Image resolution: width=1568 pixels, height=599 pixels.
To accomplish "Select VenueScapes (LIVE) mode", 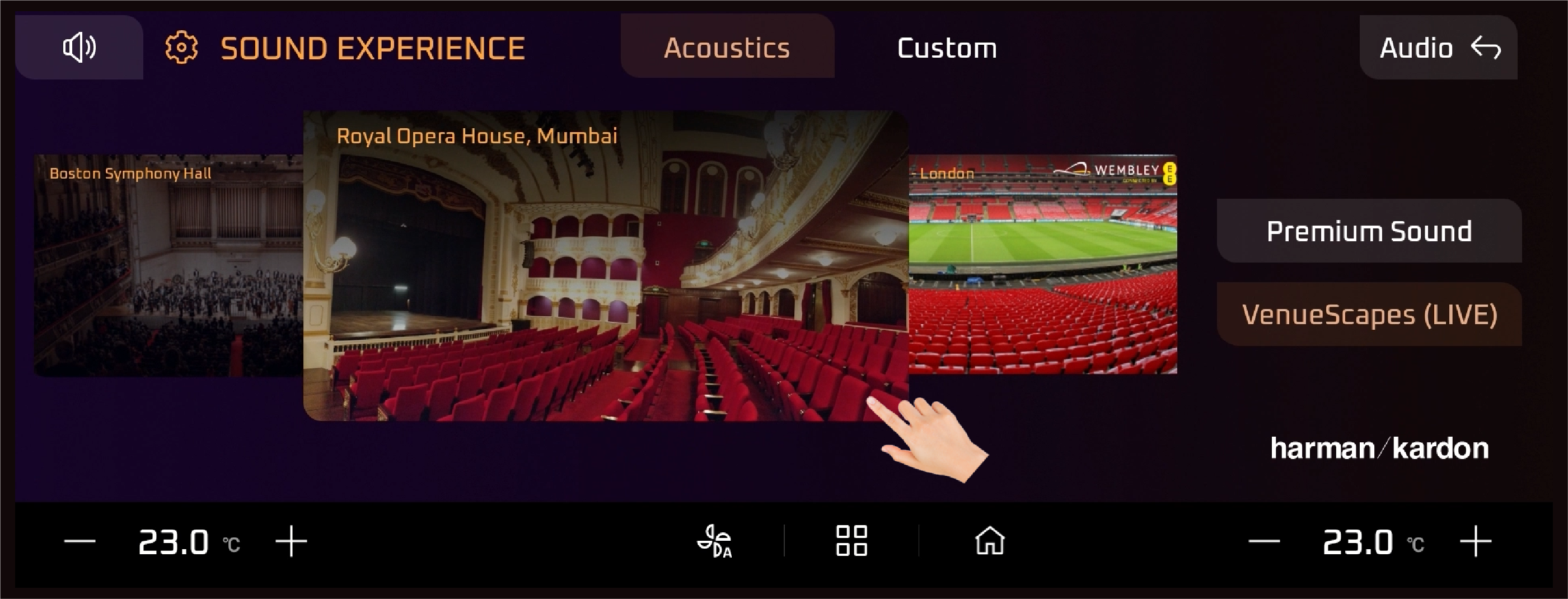I will pos(1369,314).
